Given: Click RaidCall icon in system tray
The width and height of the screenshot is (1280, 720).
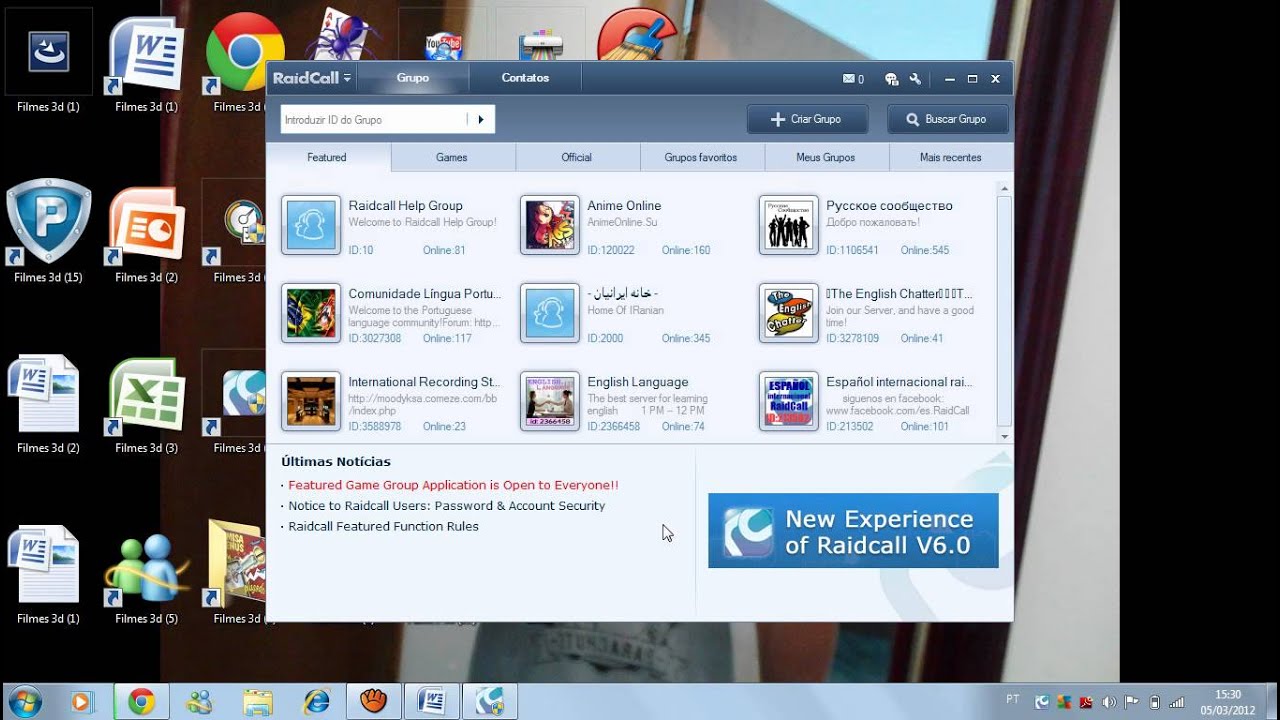Looking at the screenshot, I should tap(1042, 702).
